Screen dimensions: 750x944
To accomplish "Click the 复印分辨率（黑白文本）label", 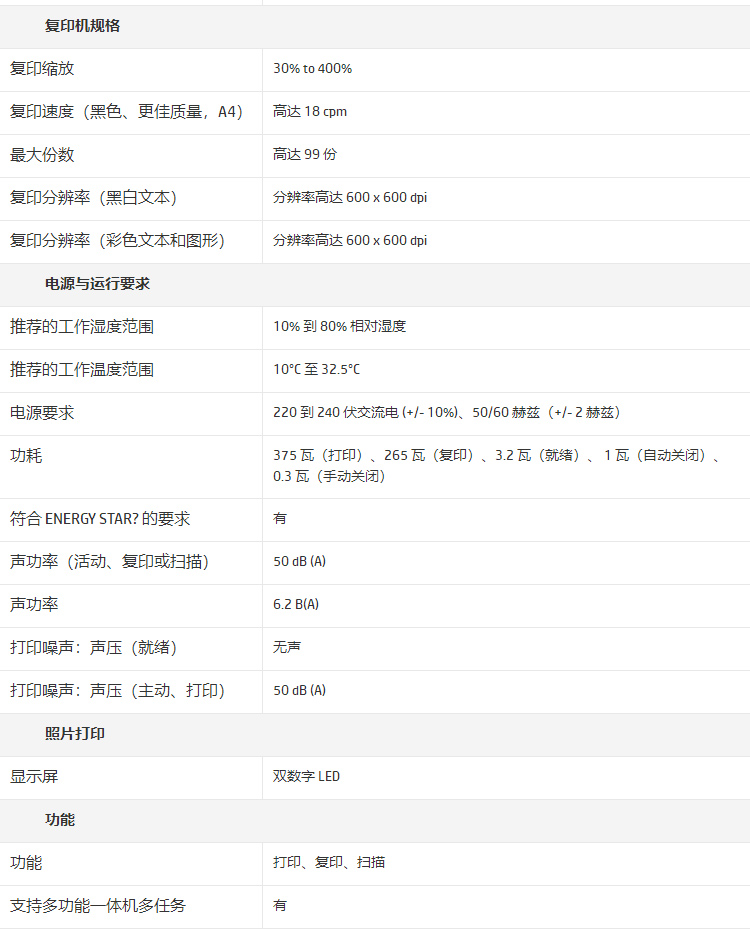I will point(94,198).
